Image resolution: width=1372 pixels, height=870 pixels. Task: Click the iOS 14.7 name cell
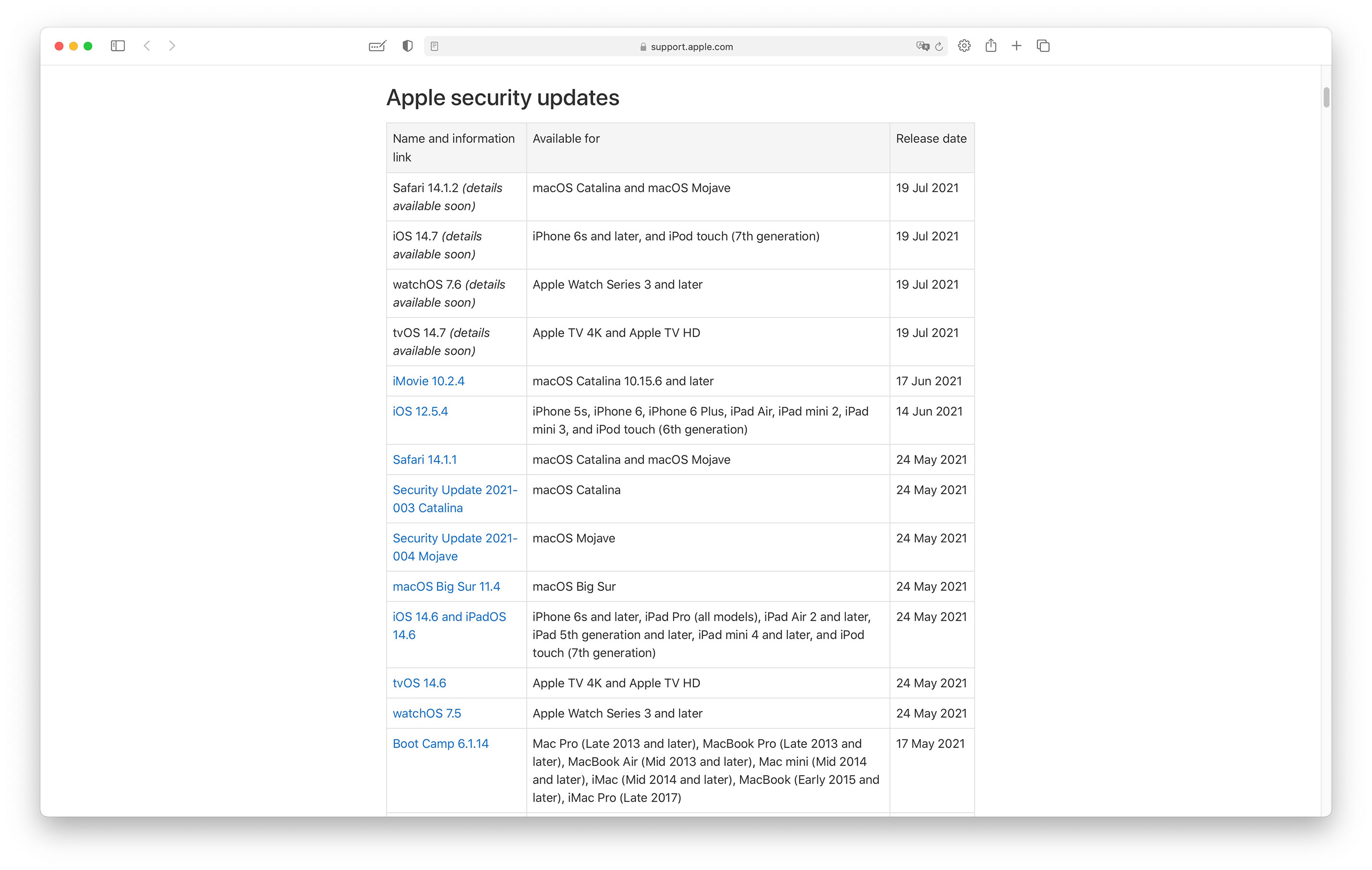pyautogui.click(x=456, y=245)
